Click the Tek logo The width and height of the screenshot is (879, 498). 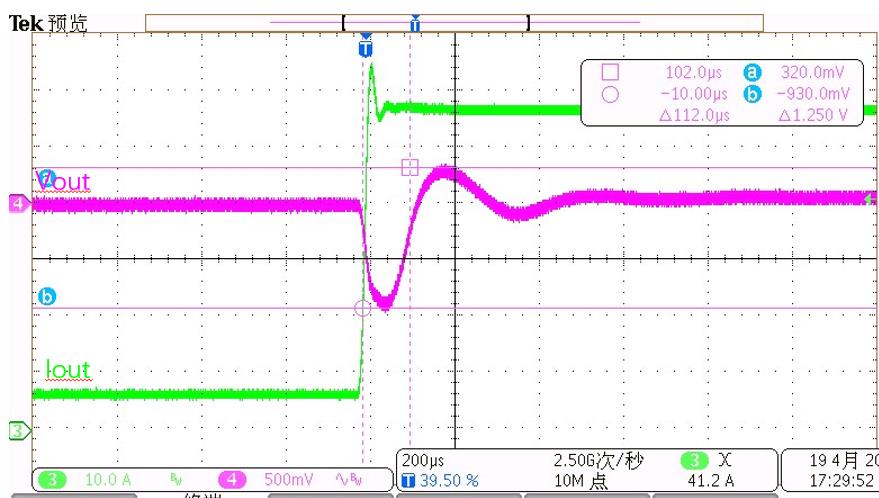pyautogui.click(x=25, y=23)
